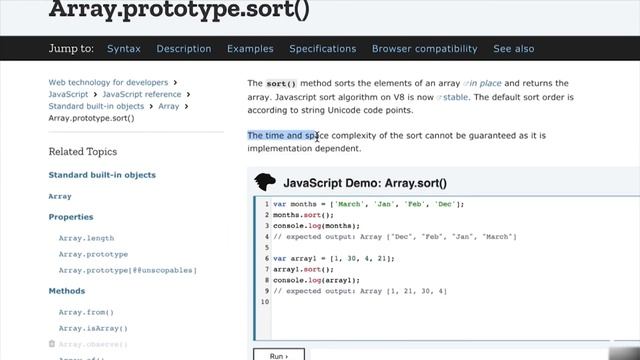Click code line 1 with months array
This screenshot has width=640, height=360.
369,204
